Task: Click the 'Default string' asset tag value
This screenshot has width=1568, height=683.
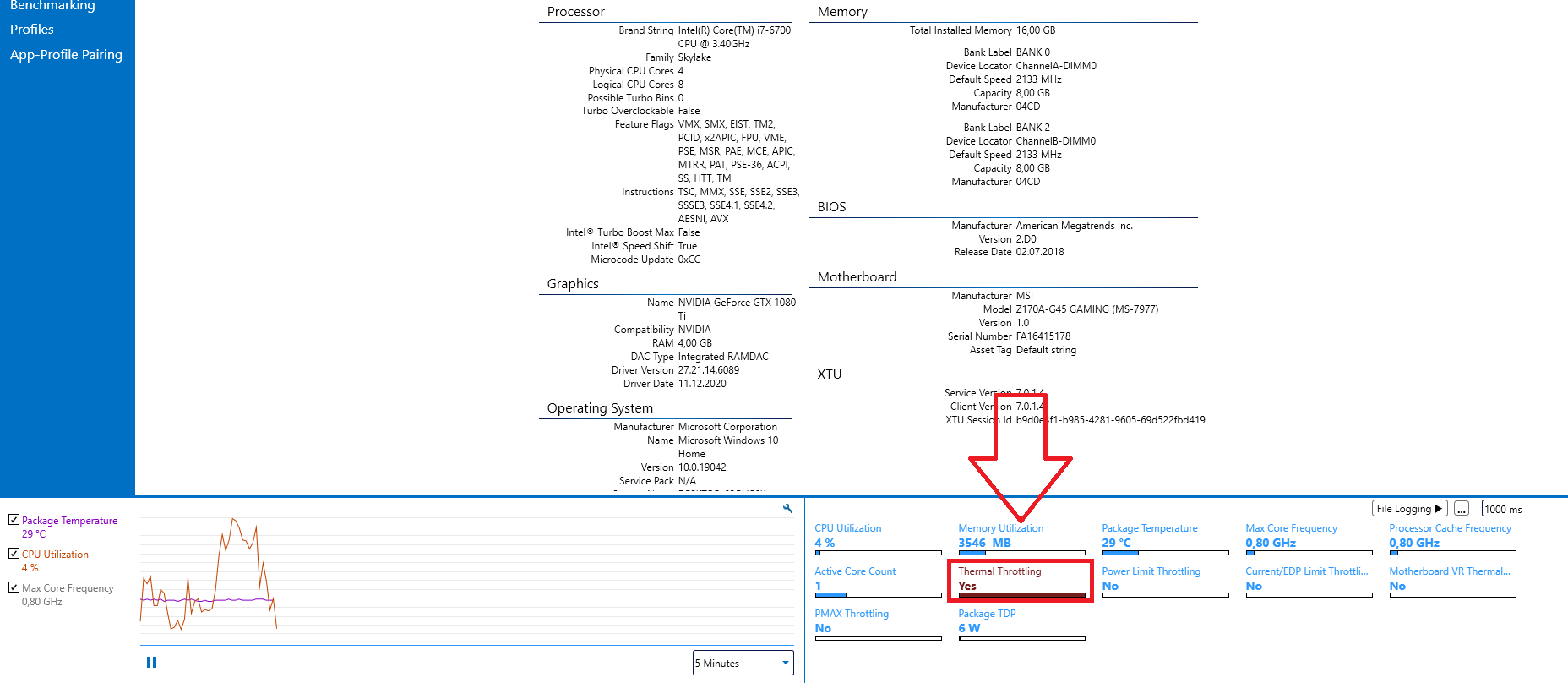Action: [x=1046, y=350]
